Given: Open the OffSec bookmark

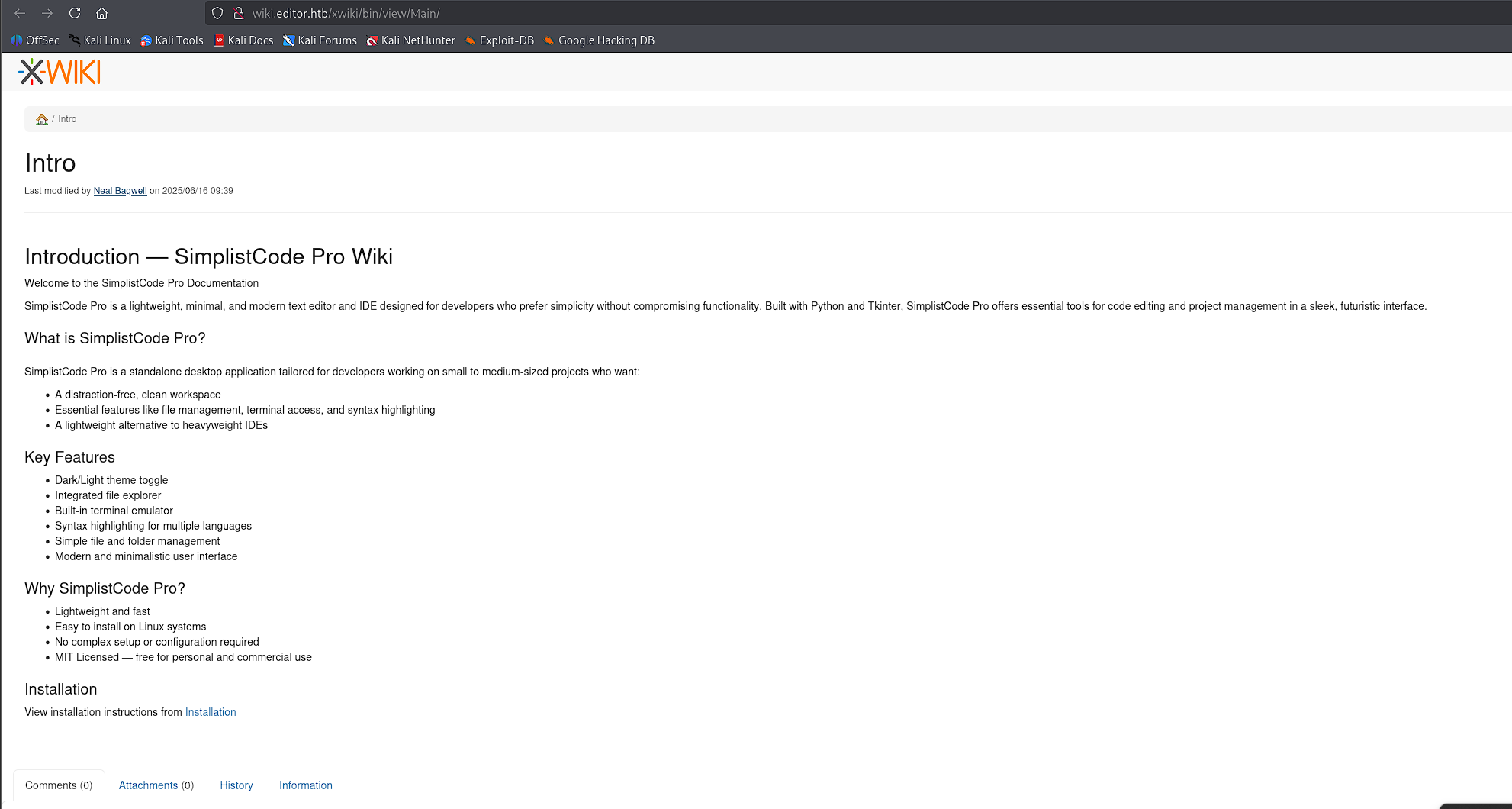Looking at the screenshot, I should tap(36, 40).
